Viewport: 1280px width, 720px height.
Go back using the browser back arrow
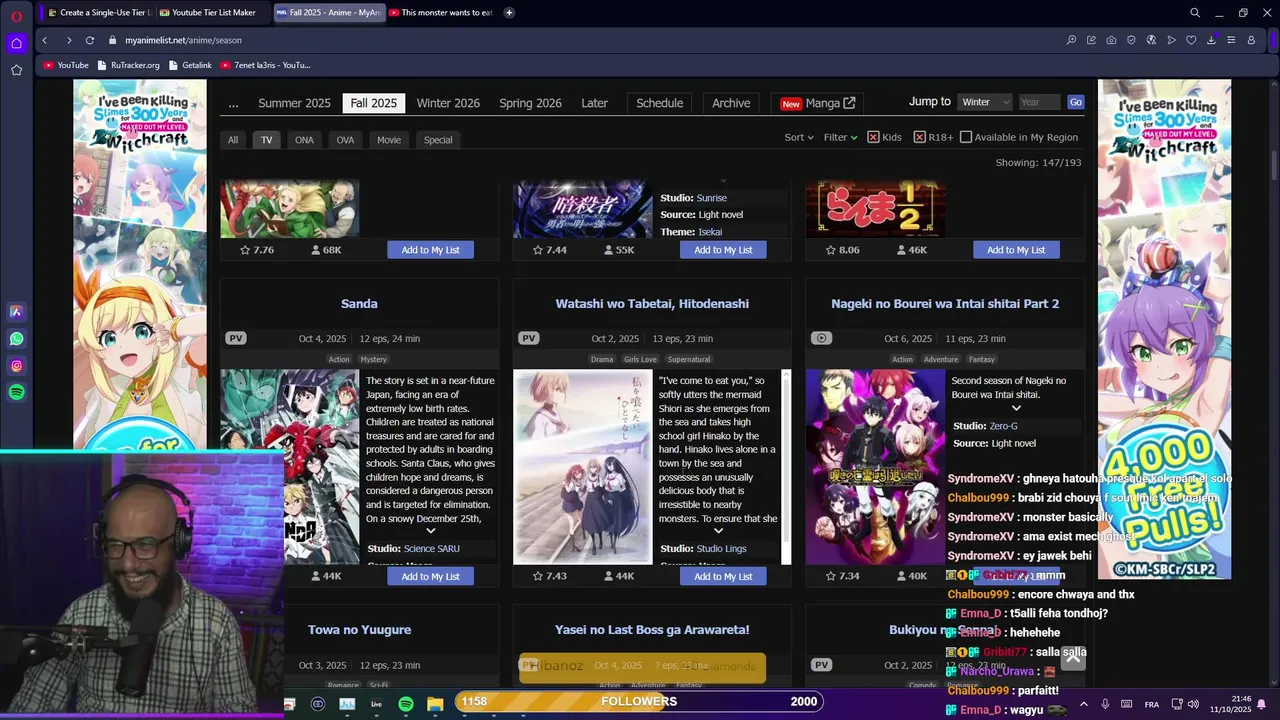click(x=45, y=40)
